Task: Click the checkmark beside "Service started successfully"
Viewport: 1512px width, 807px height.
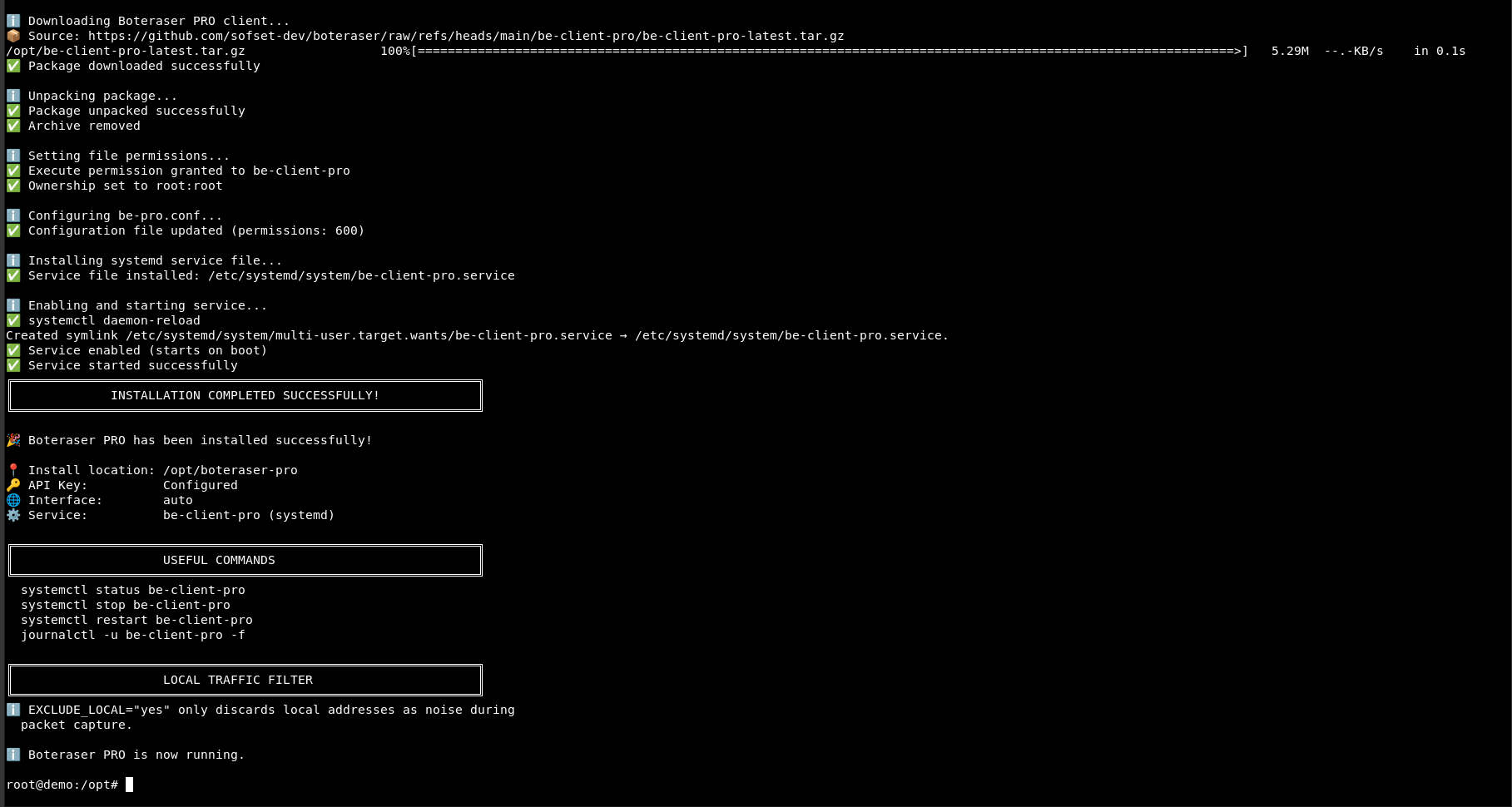Action: tap(13, 365)
